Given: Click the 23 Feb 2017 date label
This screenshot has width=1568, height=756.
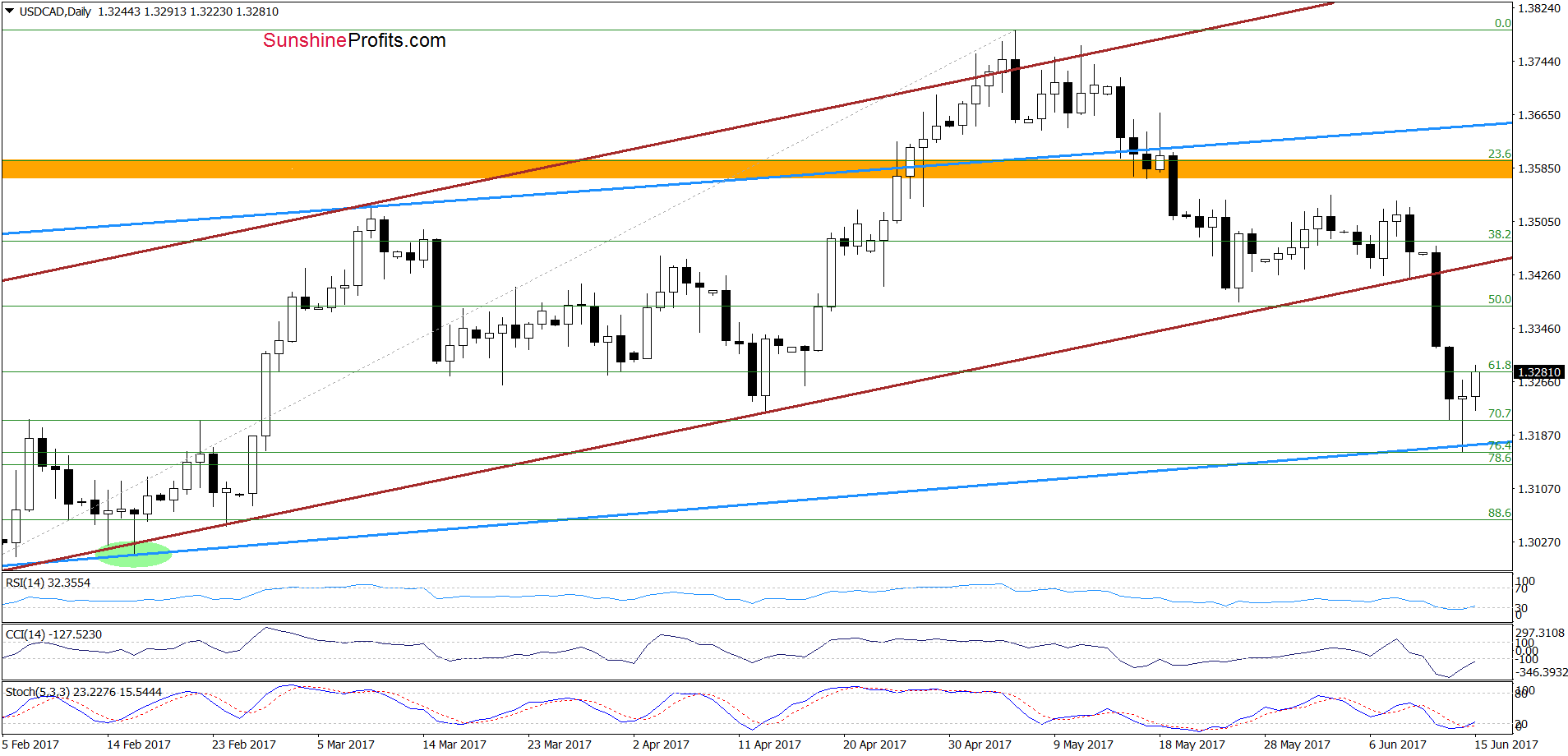Looking at the screenshot, I should click(244, 744).
